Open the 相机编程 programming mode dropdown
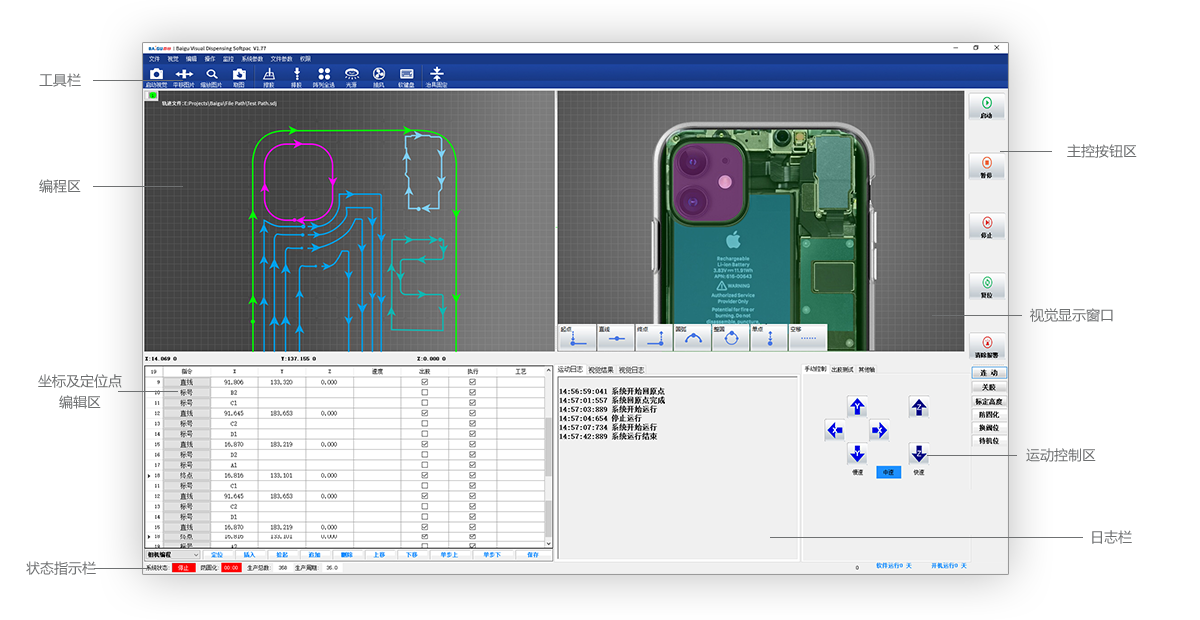The height and width of the screenshot is (620, 1200). [x=173, y=554]
